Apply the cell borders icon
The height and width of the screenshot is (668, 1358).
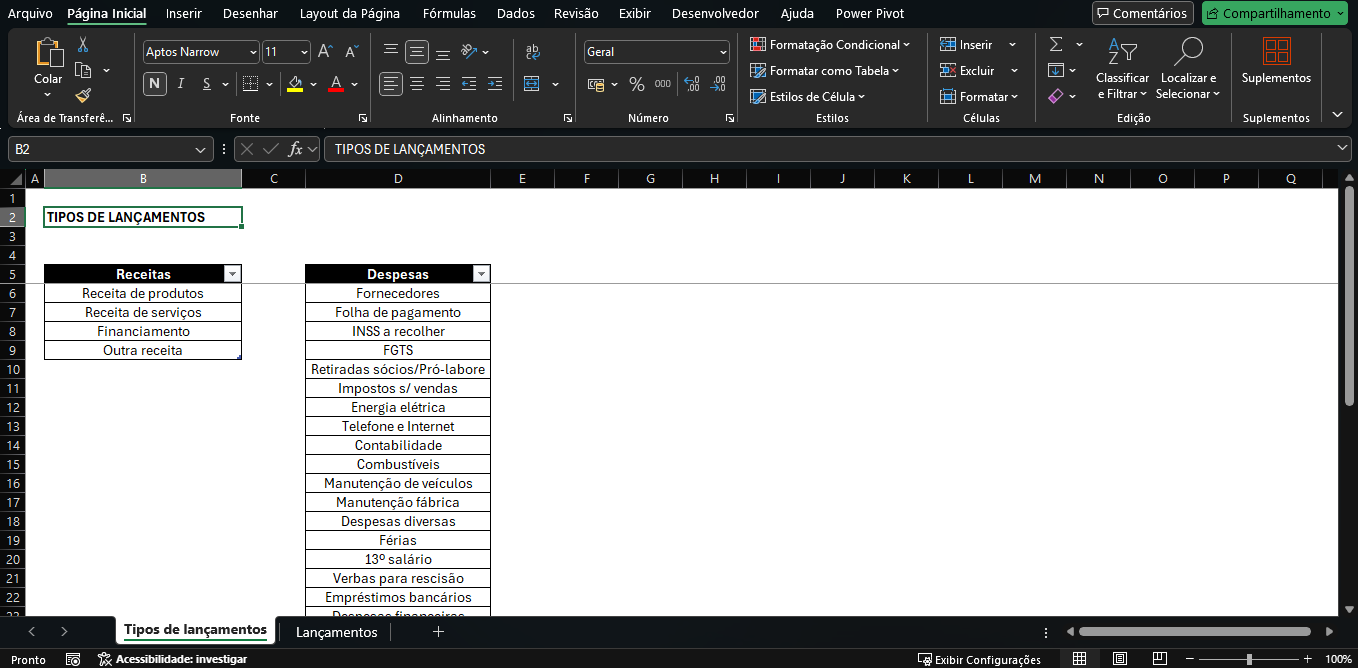tap(250, 84)
